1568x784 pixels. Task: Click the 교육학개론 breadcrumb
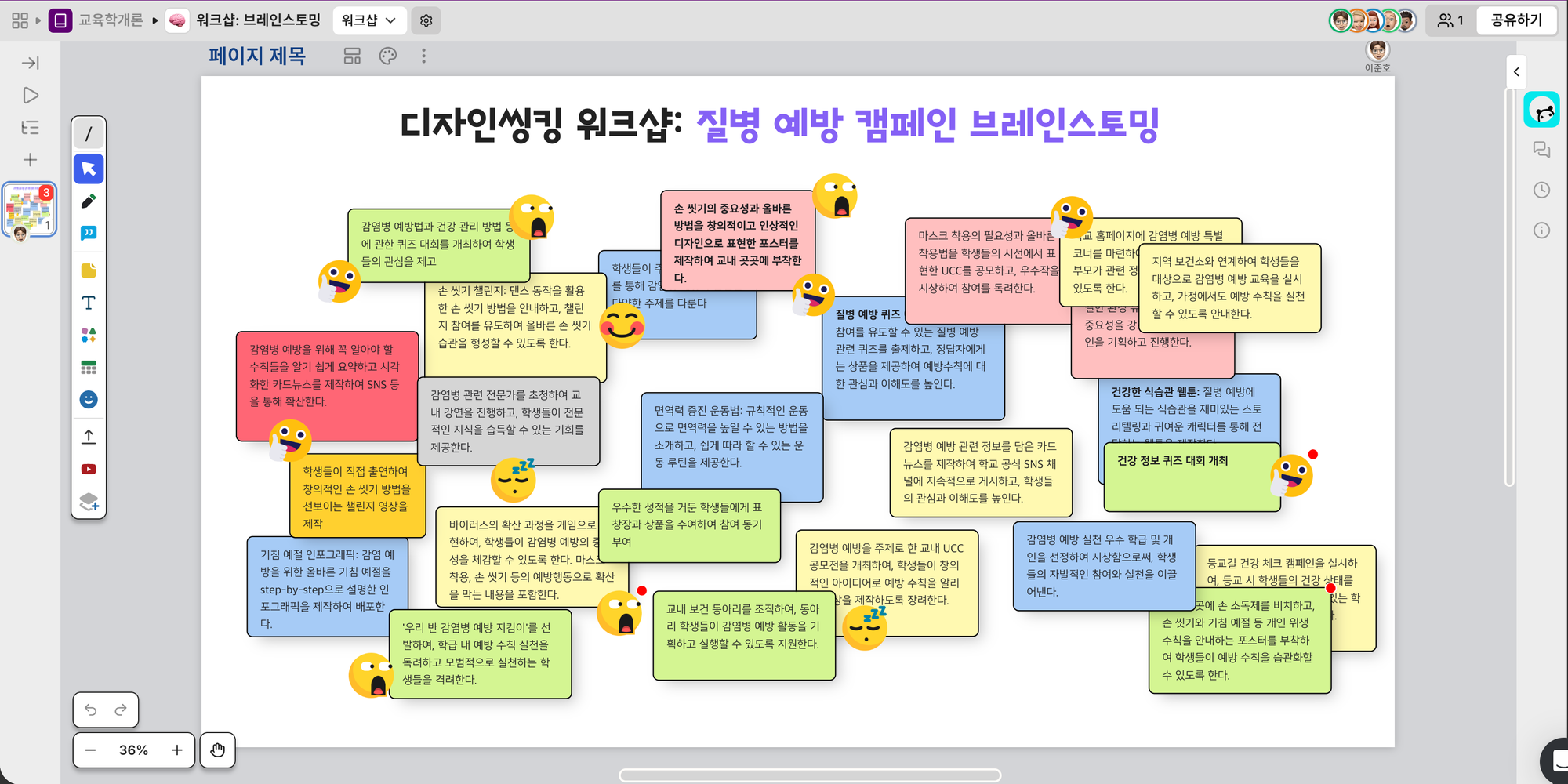tap(110, 20)
